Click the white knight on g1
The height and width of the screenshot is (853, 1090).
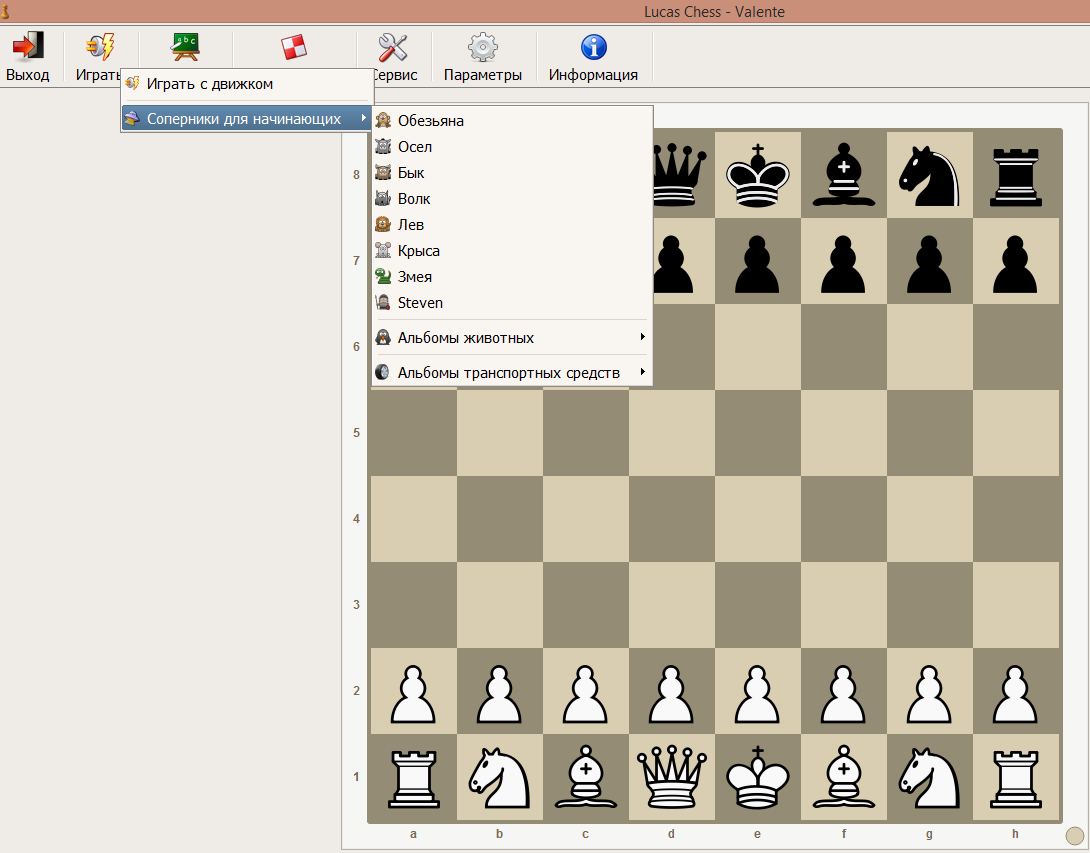tap(929, 777)
